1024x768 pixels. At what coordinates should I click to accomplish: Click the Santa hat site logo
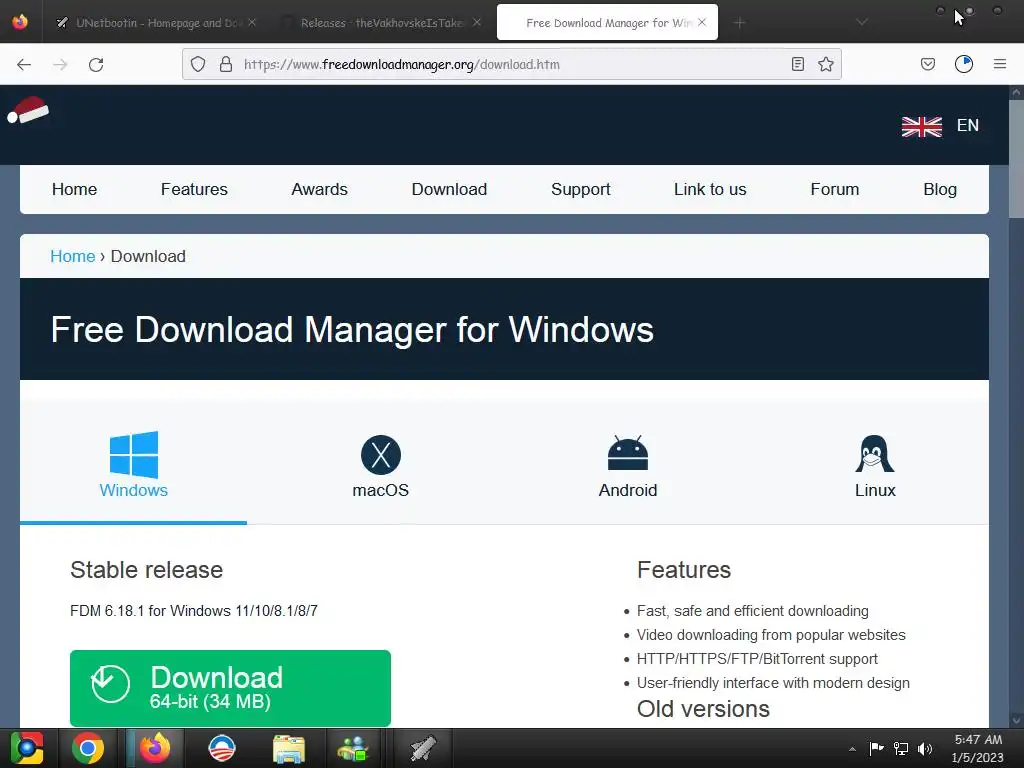[28, 110]
